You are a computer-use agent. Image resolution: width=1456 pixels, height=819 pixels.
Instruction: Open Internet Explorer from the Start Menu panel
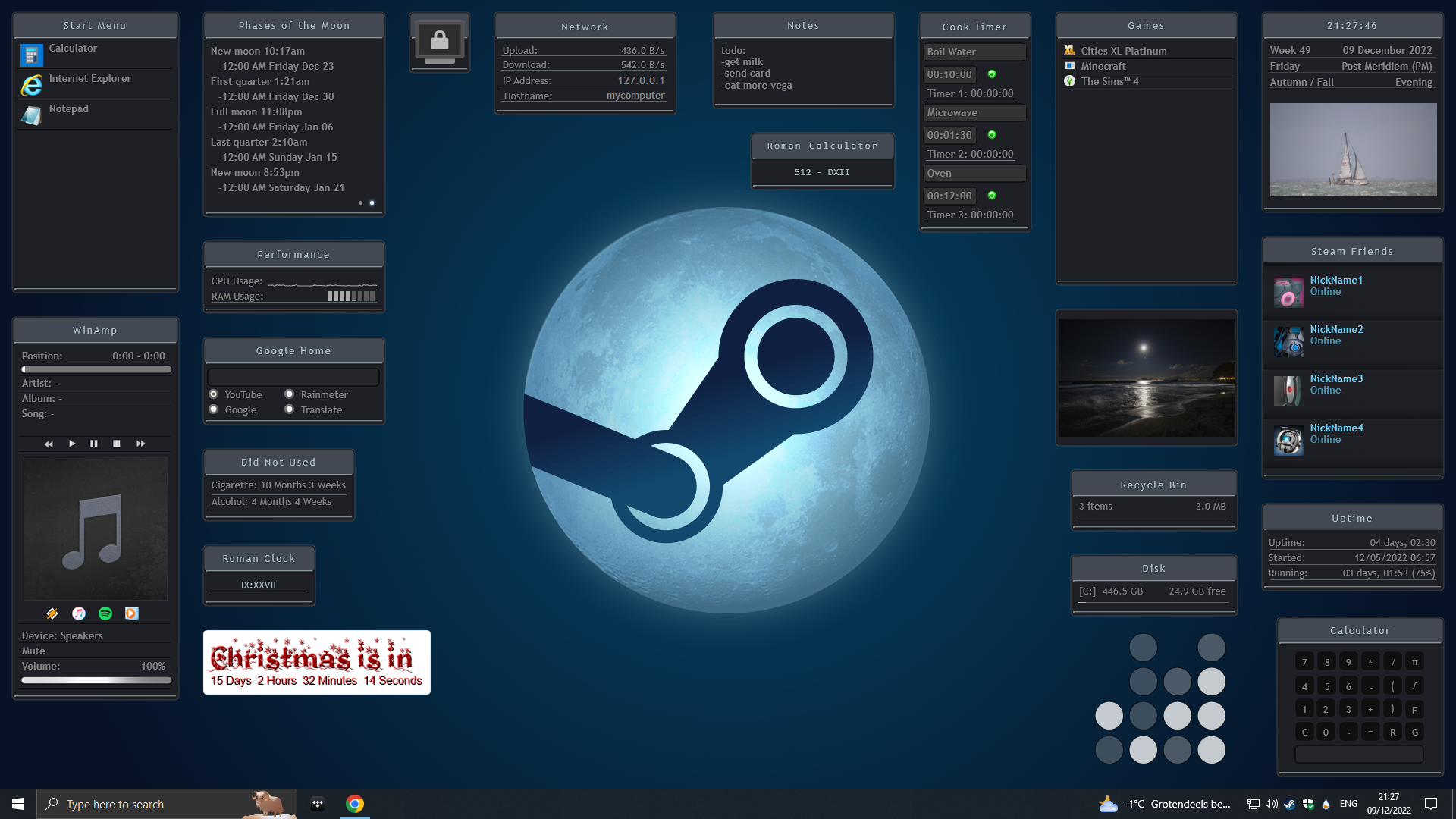coord(95,83)
